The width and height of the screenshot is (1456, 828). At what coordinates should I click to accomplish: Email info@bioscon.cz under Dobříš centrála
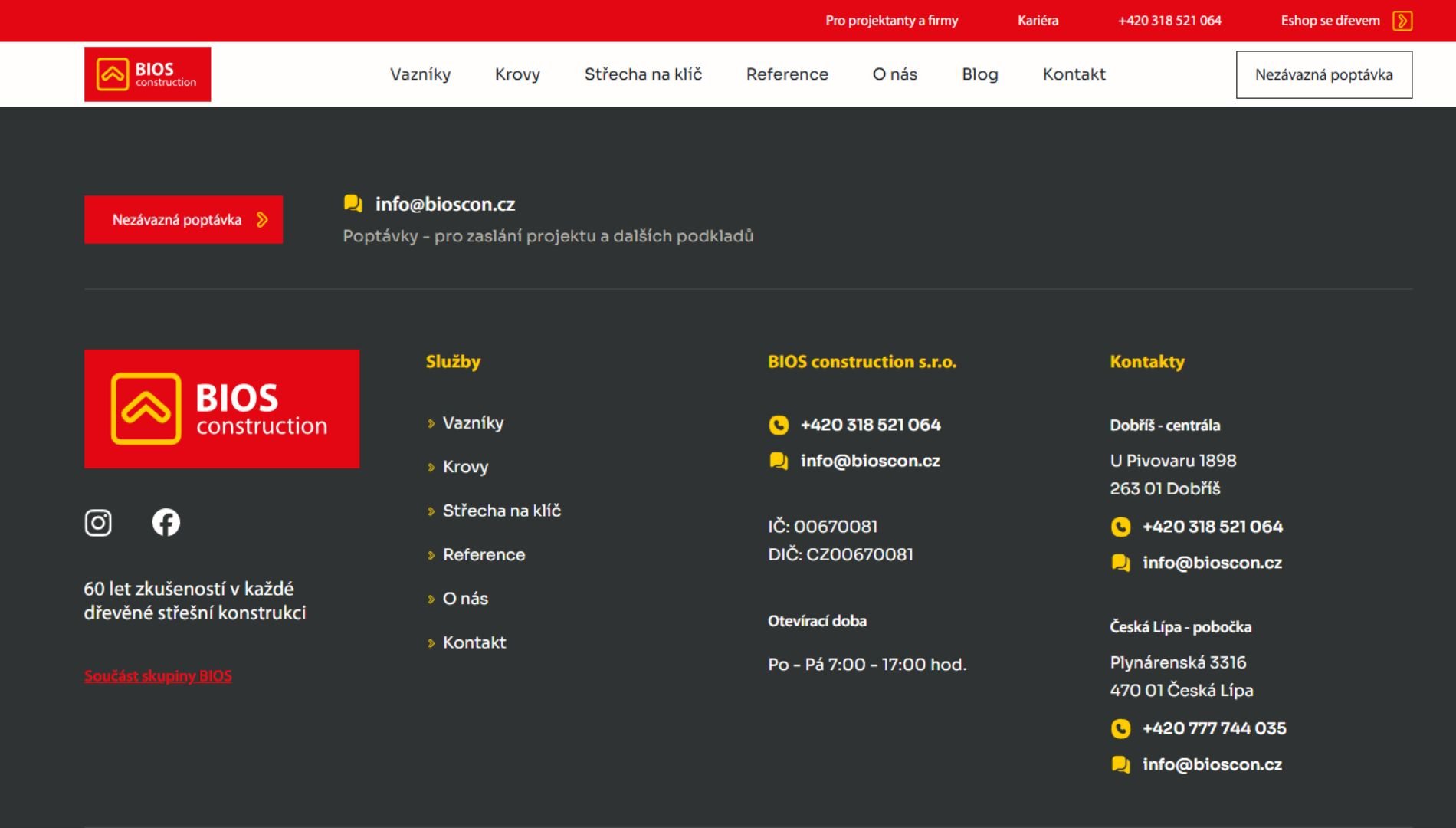point(1212,563)
